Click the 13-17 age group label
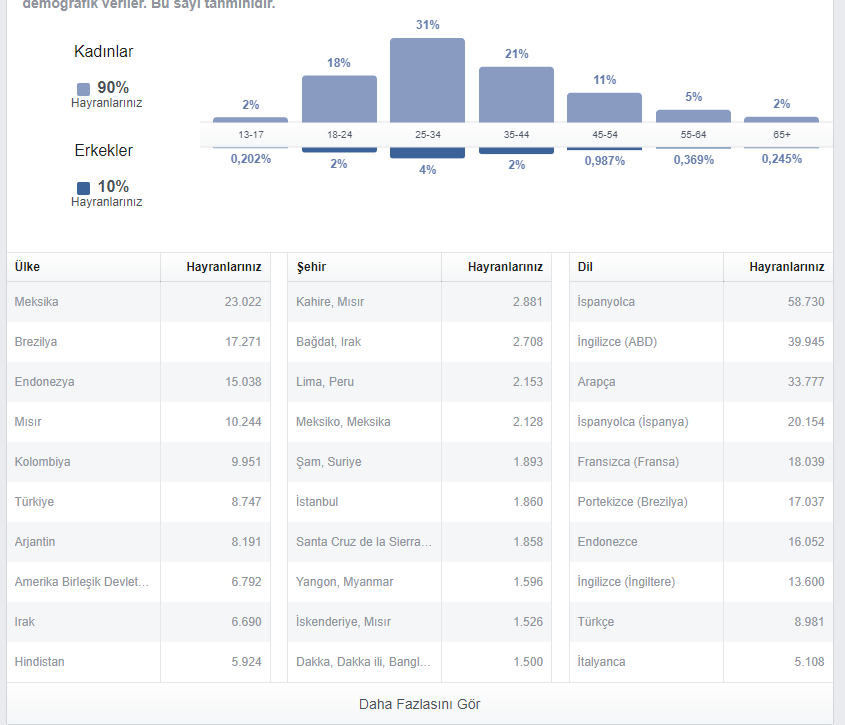The image size is (845, 725). (251, 135)
